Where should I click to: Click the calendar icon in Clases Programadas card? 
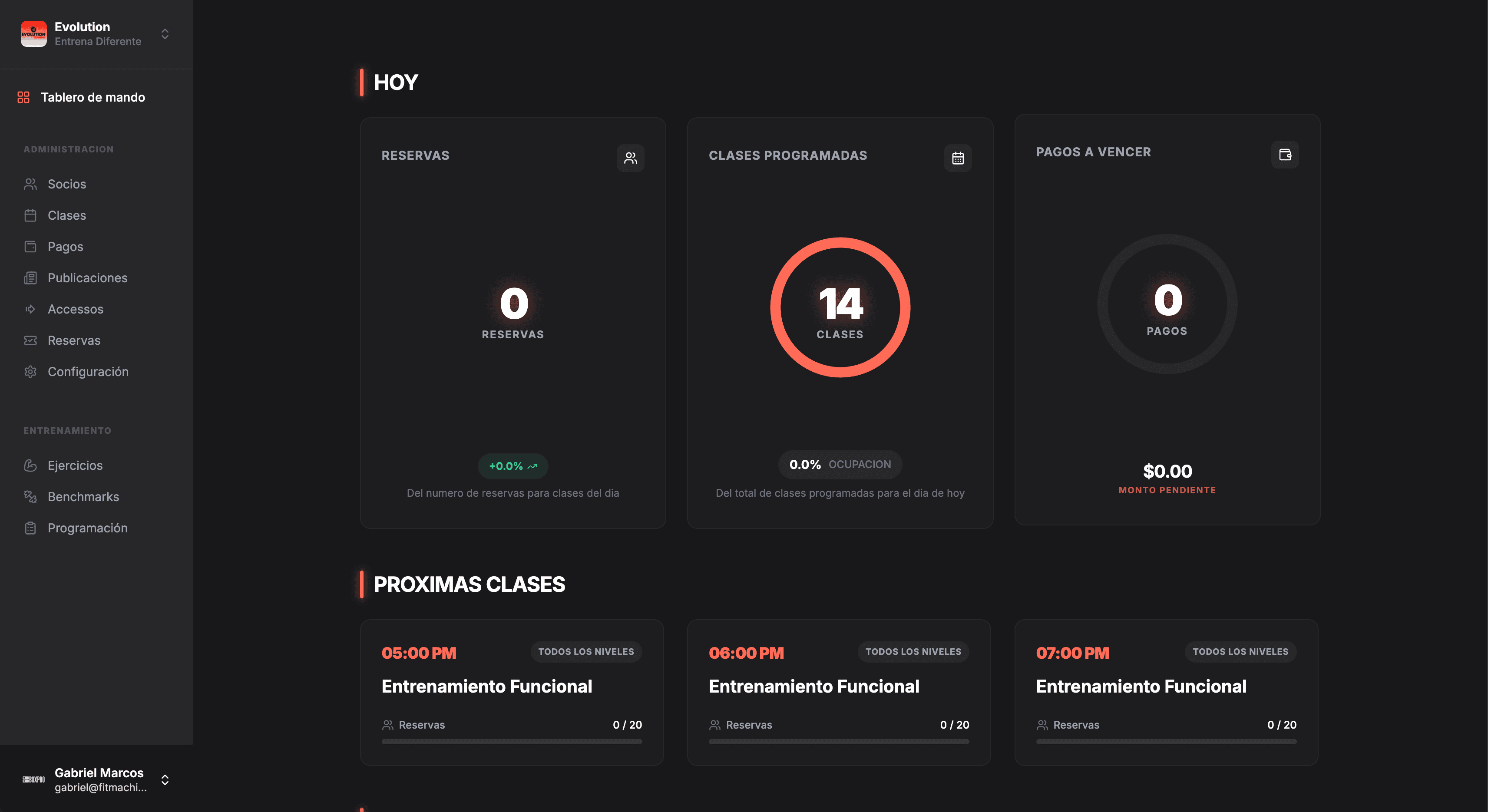(958, 158)
